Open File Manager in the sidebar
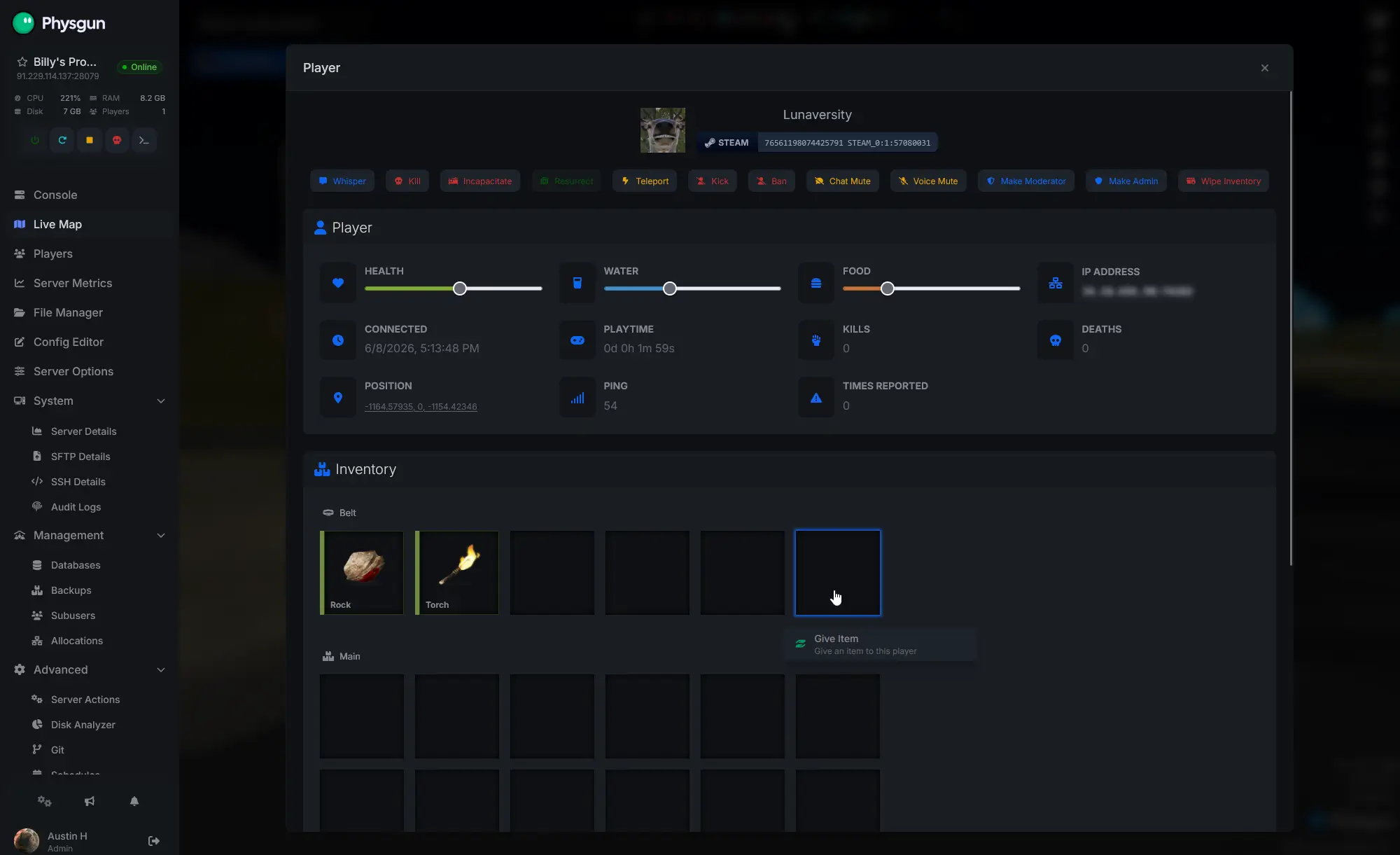 coord(90,312)
